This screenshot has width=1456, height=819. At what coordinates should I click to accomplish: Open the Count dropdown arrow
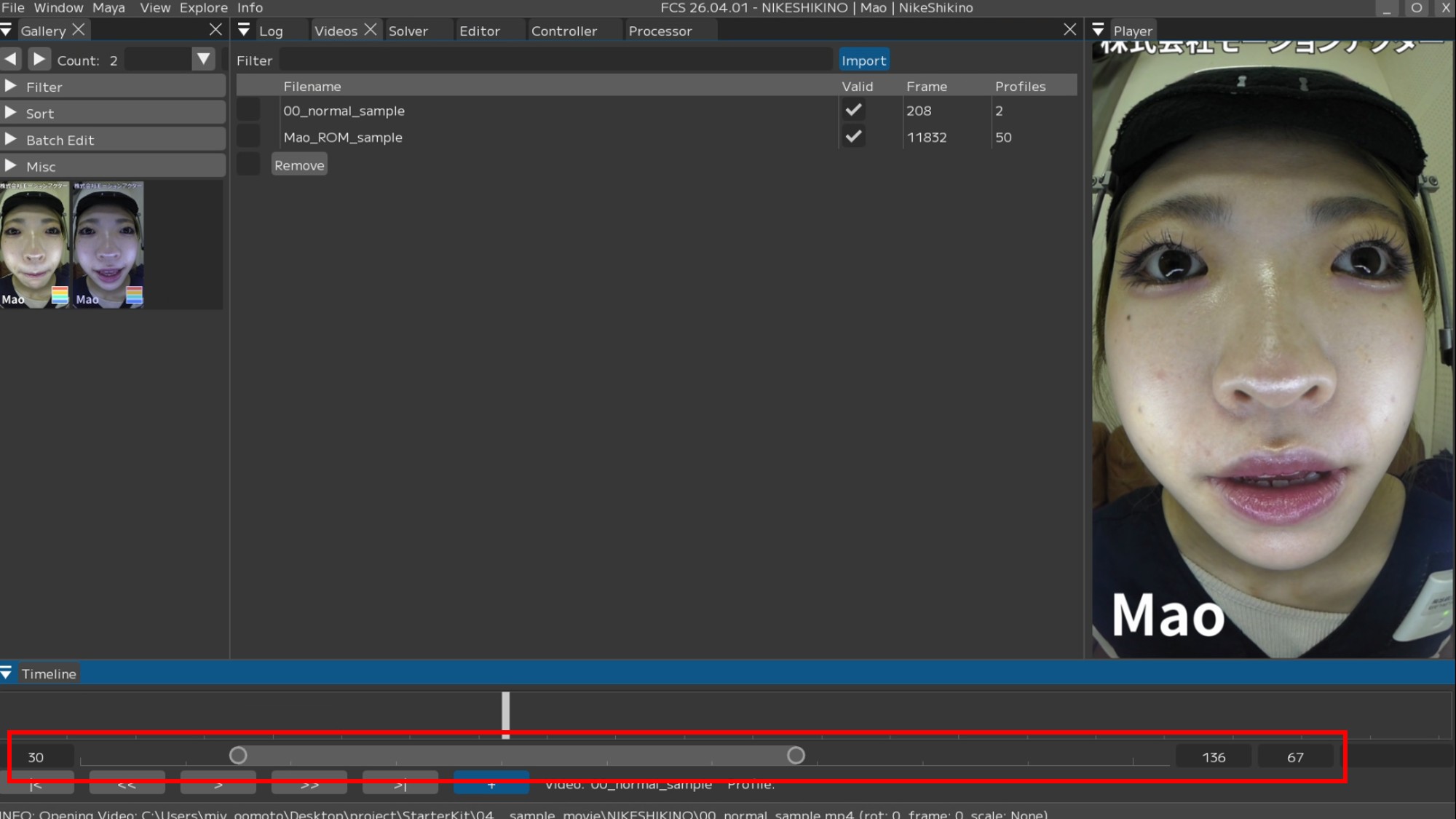tap(204, 59)
